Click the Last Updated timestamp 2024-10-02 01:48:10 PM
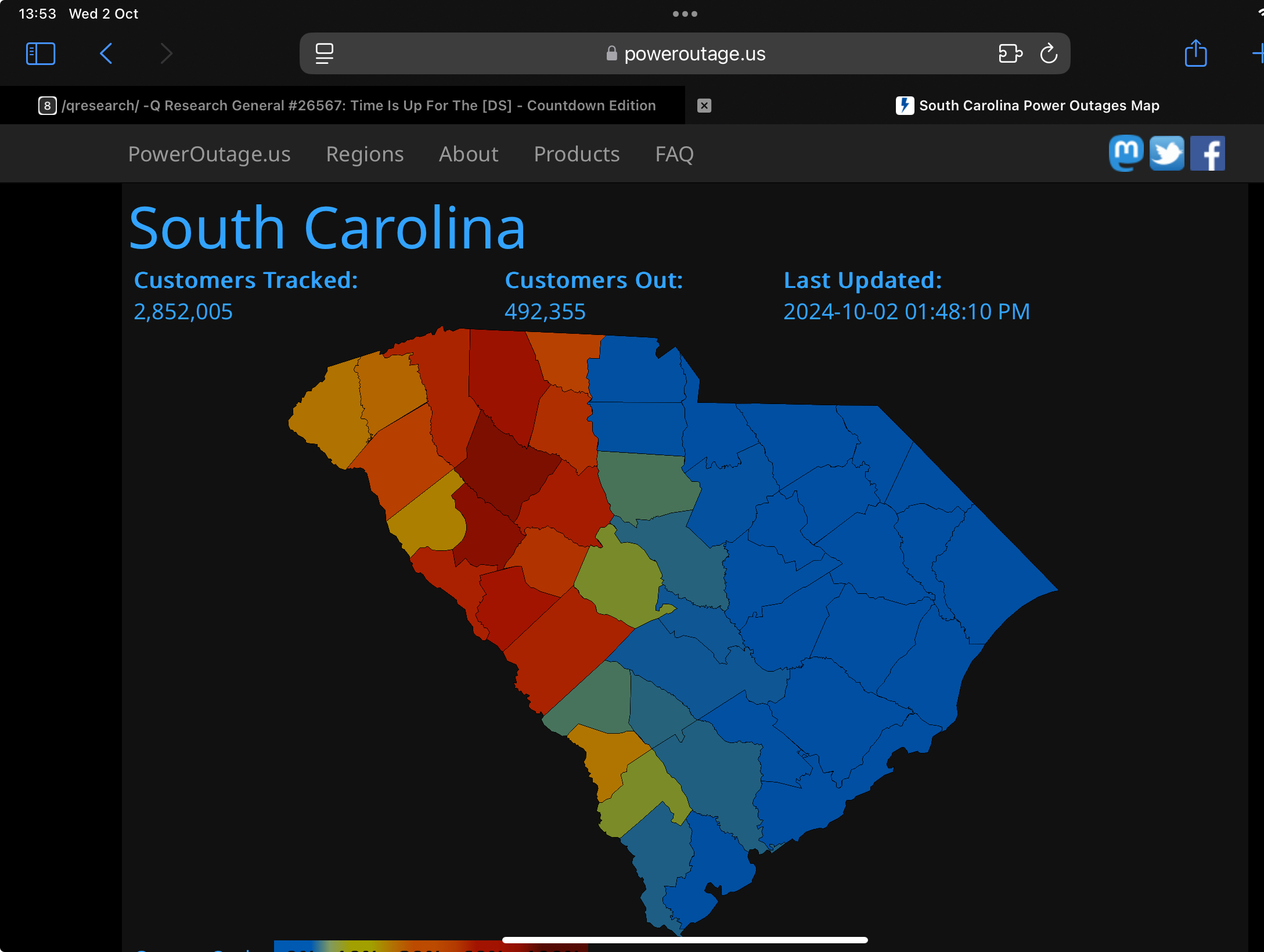 click(906, 312)
